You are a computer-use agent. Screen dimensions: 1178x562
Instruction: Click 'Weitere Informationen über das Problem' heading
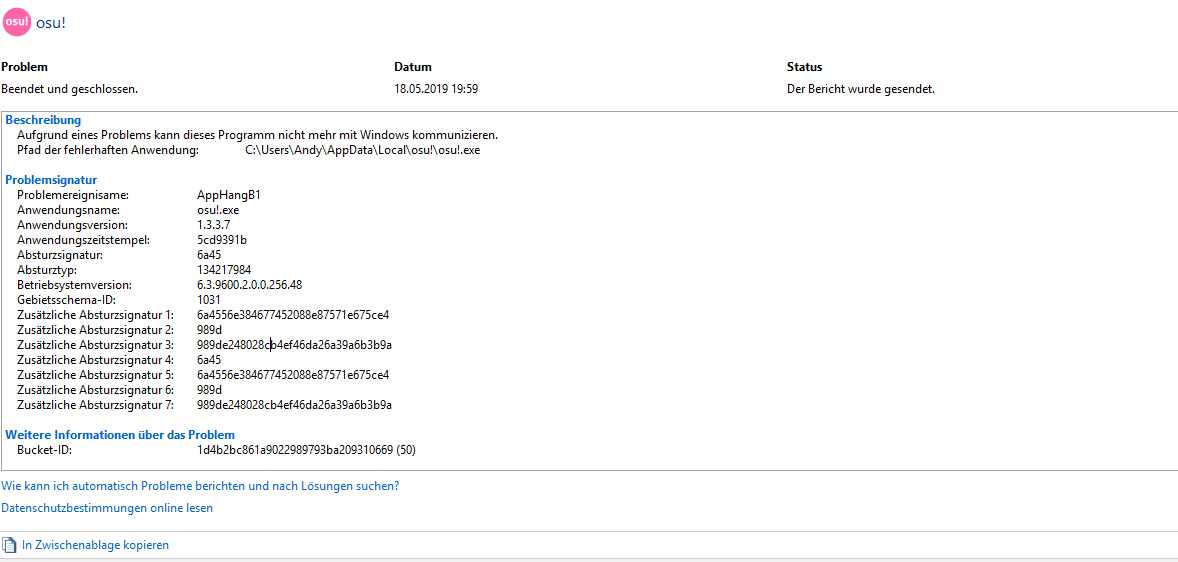pos(120,435)
